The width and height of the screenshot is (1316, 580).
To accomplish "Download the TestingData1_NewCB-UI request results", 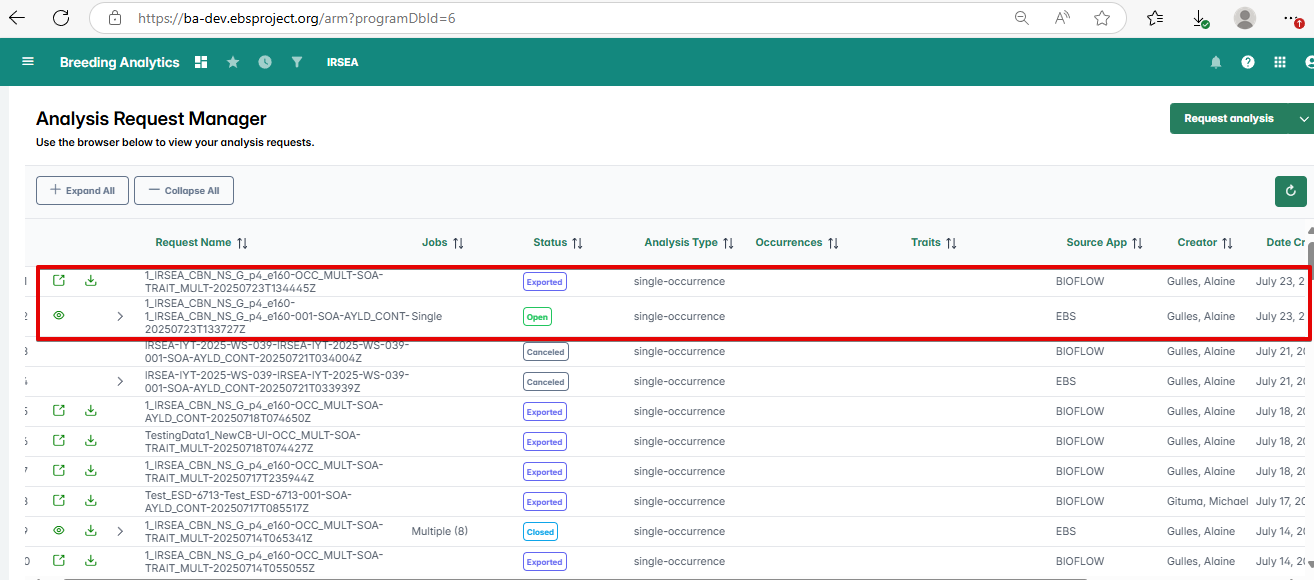I will click(x=91, y=441).
